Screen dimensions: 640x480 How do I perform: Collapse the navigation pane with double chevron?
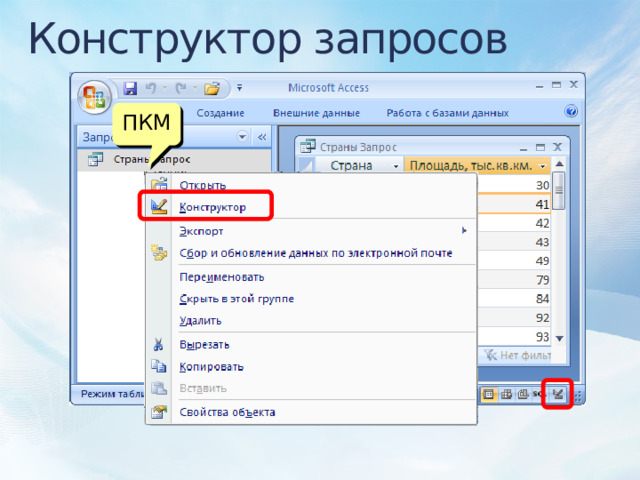(x=262, y=137)
